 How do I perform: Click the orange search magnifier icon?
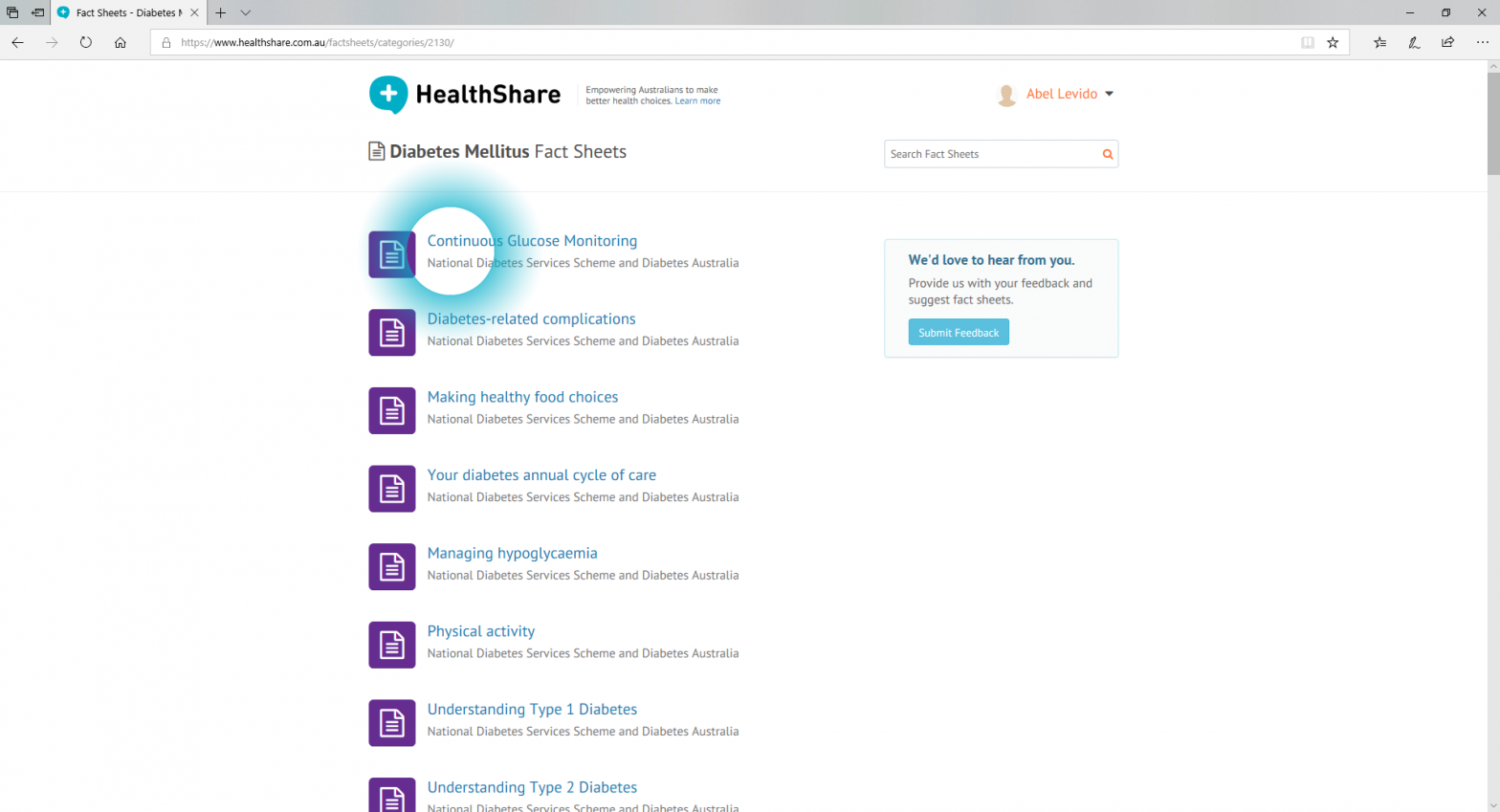[x=1107, y=154]
